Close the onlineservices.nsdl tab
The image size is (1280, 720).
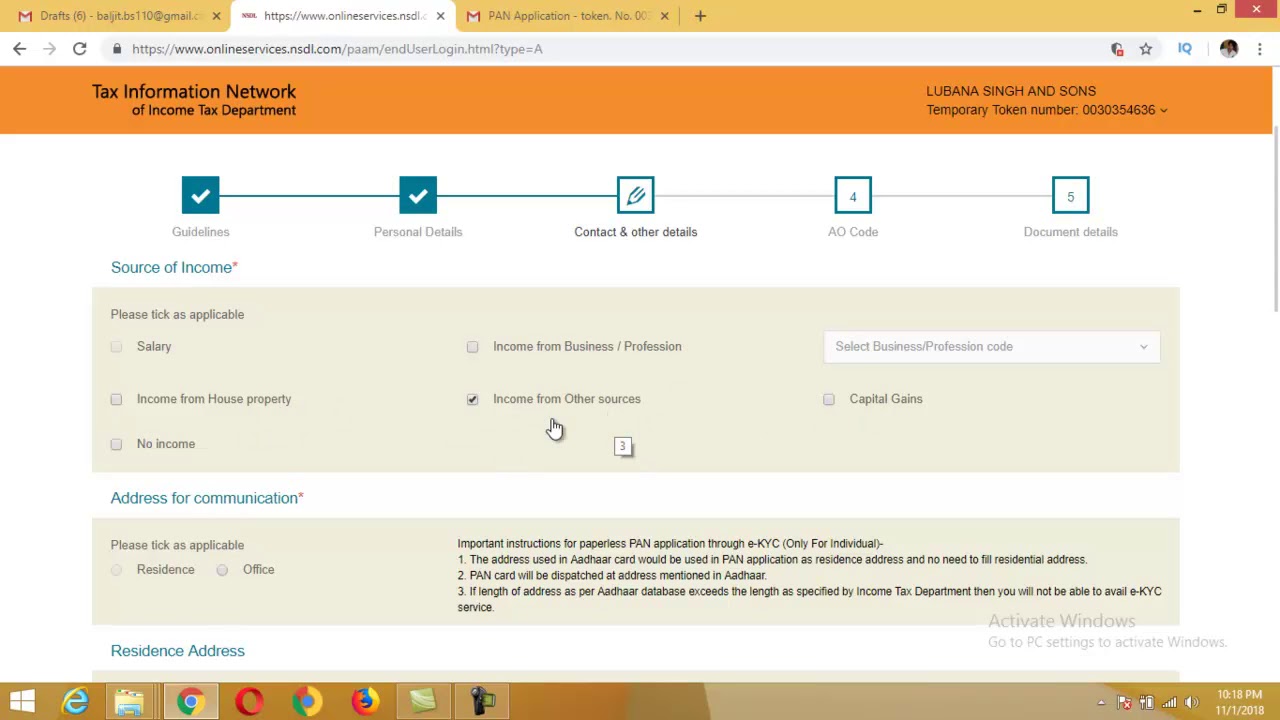click(x=440, y=16)
